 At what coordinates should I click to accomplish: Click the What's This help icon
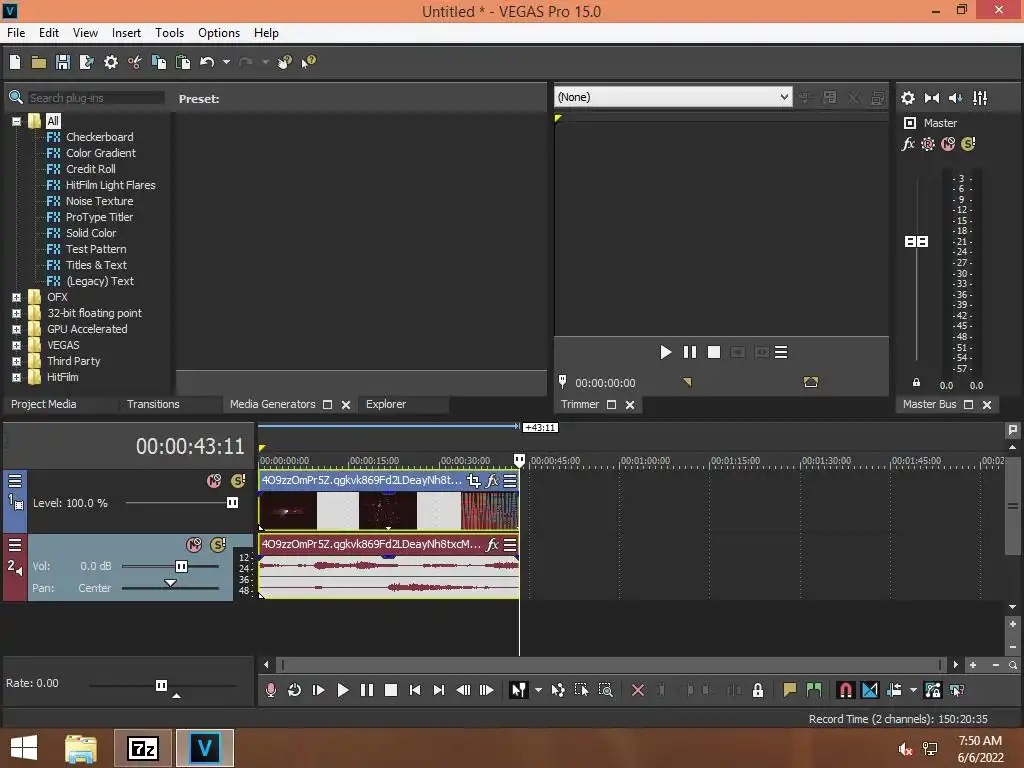coord(308,62)
